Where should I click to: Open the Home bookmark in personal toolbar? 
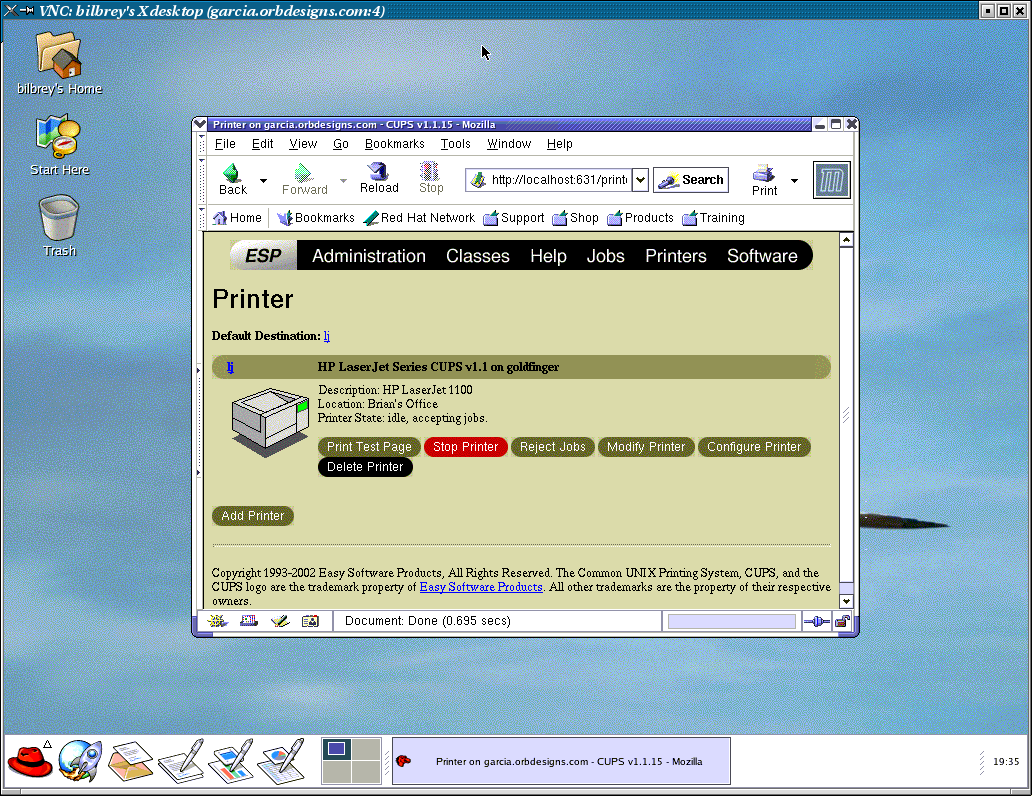click(238, 218)
